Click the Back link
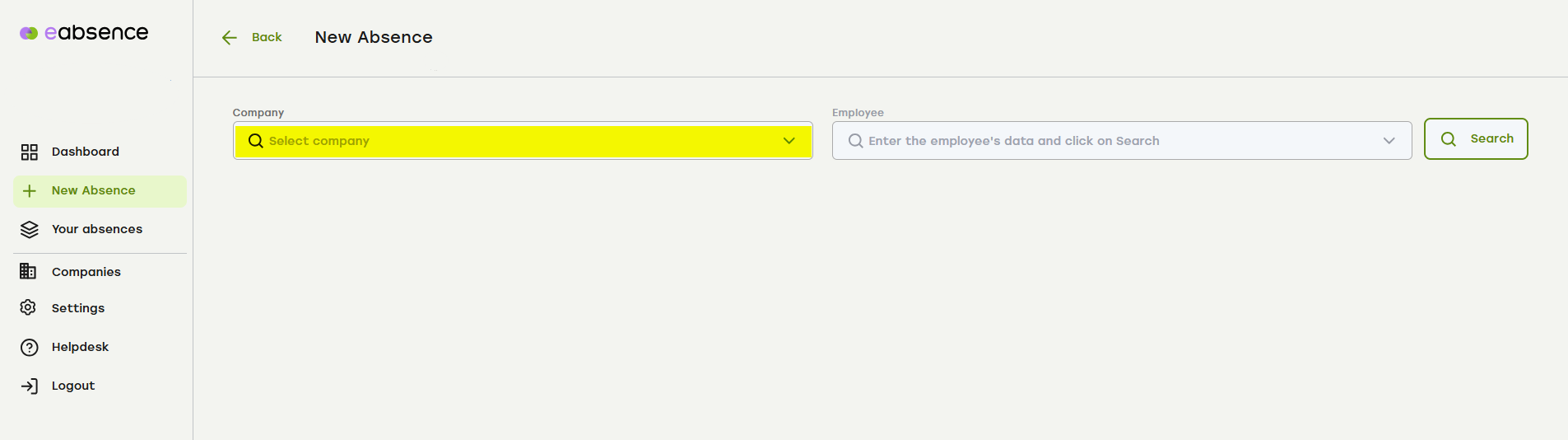This screenshot has width=1568, height=440. point(267,38)
